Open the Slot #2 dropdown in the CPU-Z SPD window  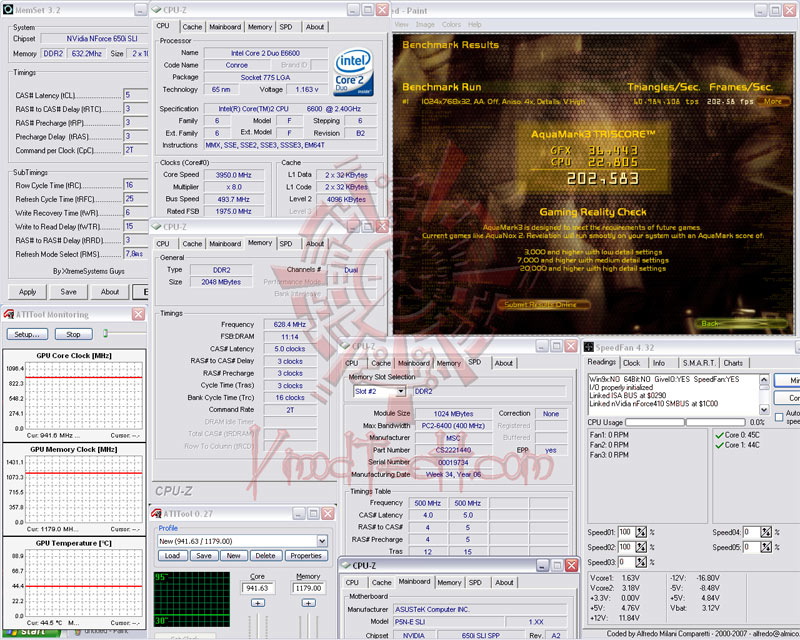coord(401,391)
